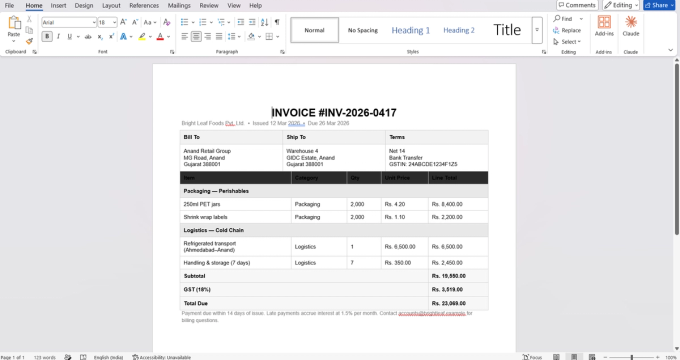Open the numbering list dropdown
This screenshot has width=680, height=360.
(211, 22)
